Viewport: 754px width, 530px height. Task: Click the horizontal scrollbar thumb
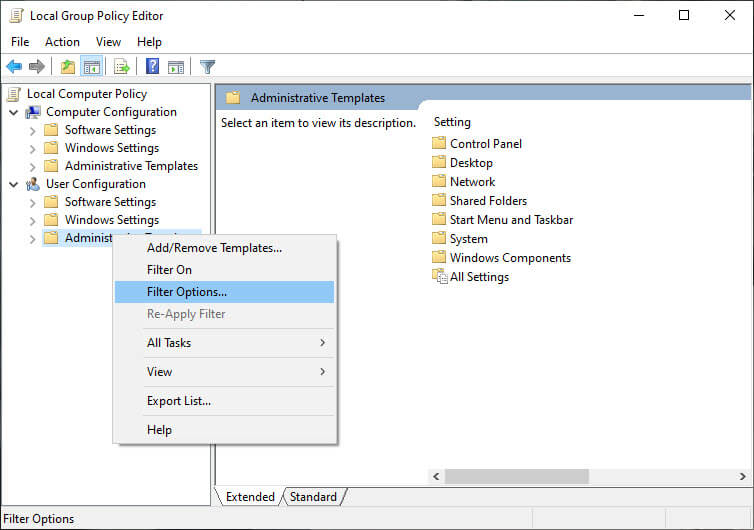[516, 477]
